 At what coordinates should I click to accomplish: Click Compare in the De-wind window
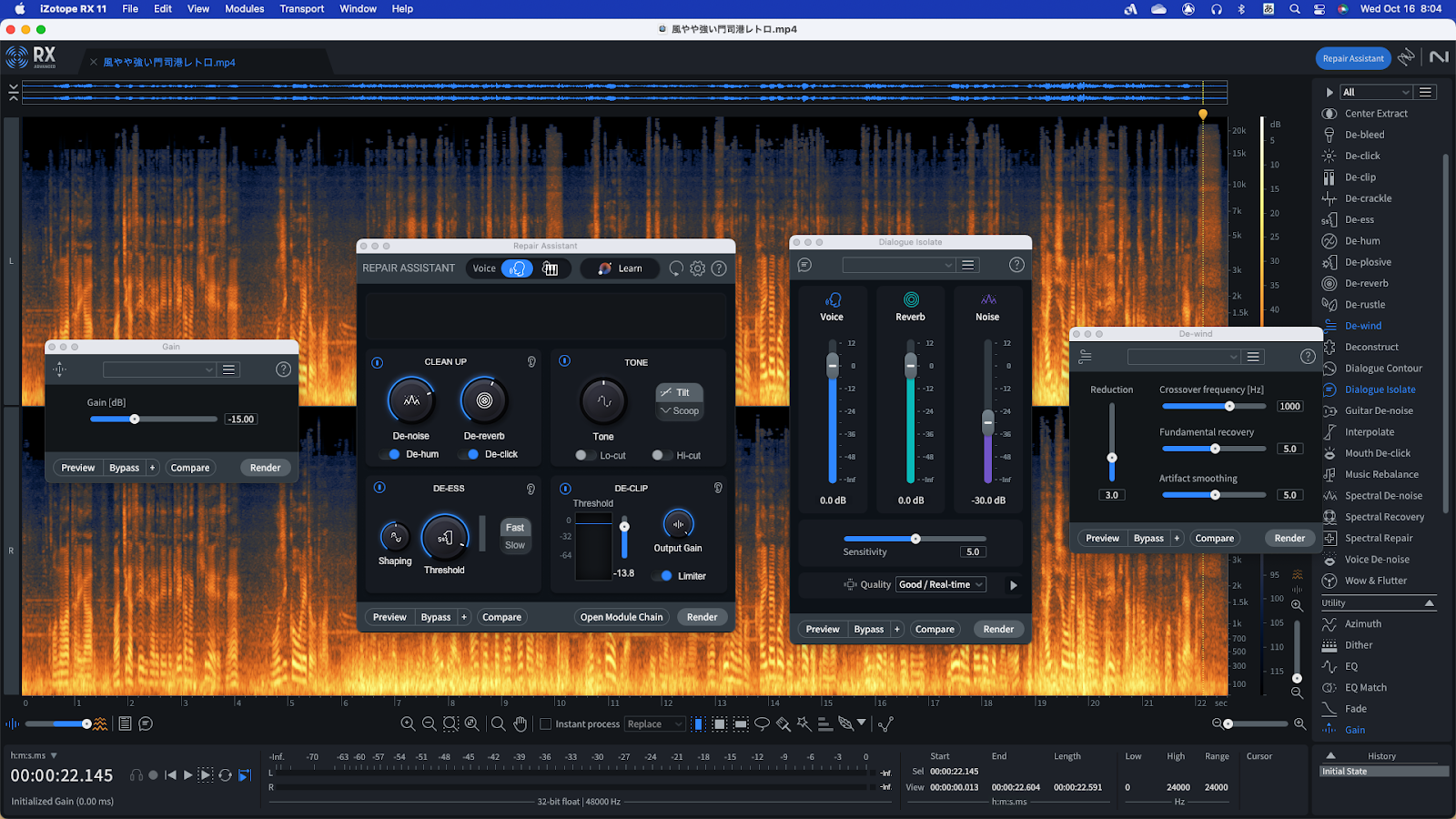(1214, 538)
